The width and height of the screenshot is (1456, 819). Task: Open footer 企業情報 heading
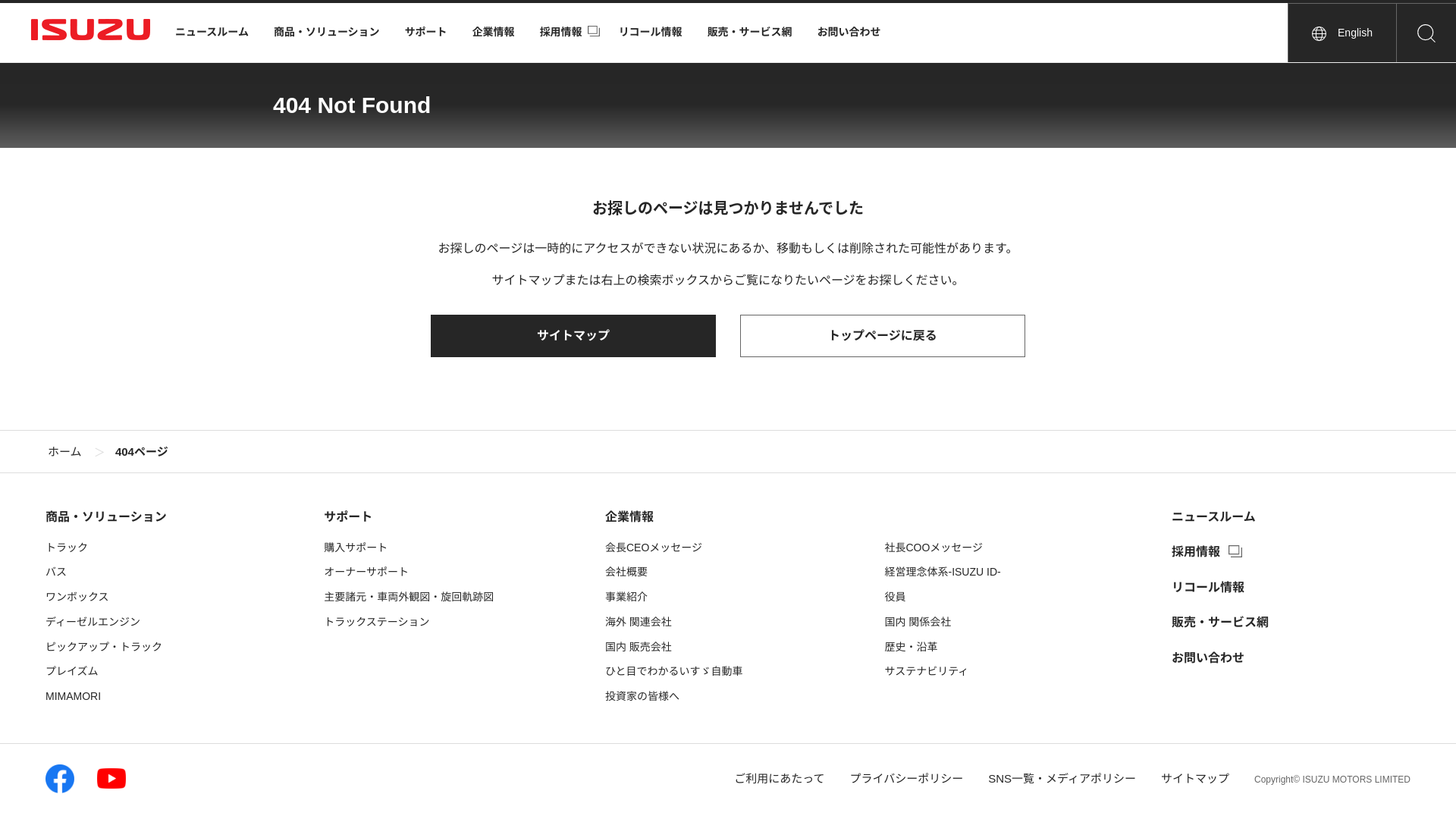click(x=629, y=516)
